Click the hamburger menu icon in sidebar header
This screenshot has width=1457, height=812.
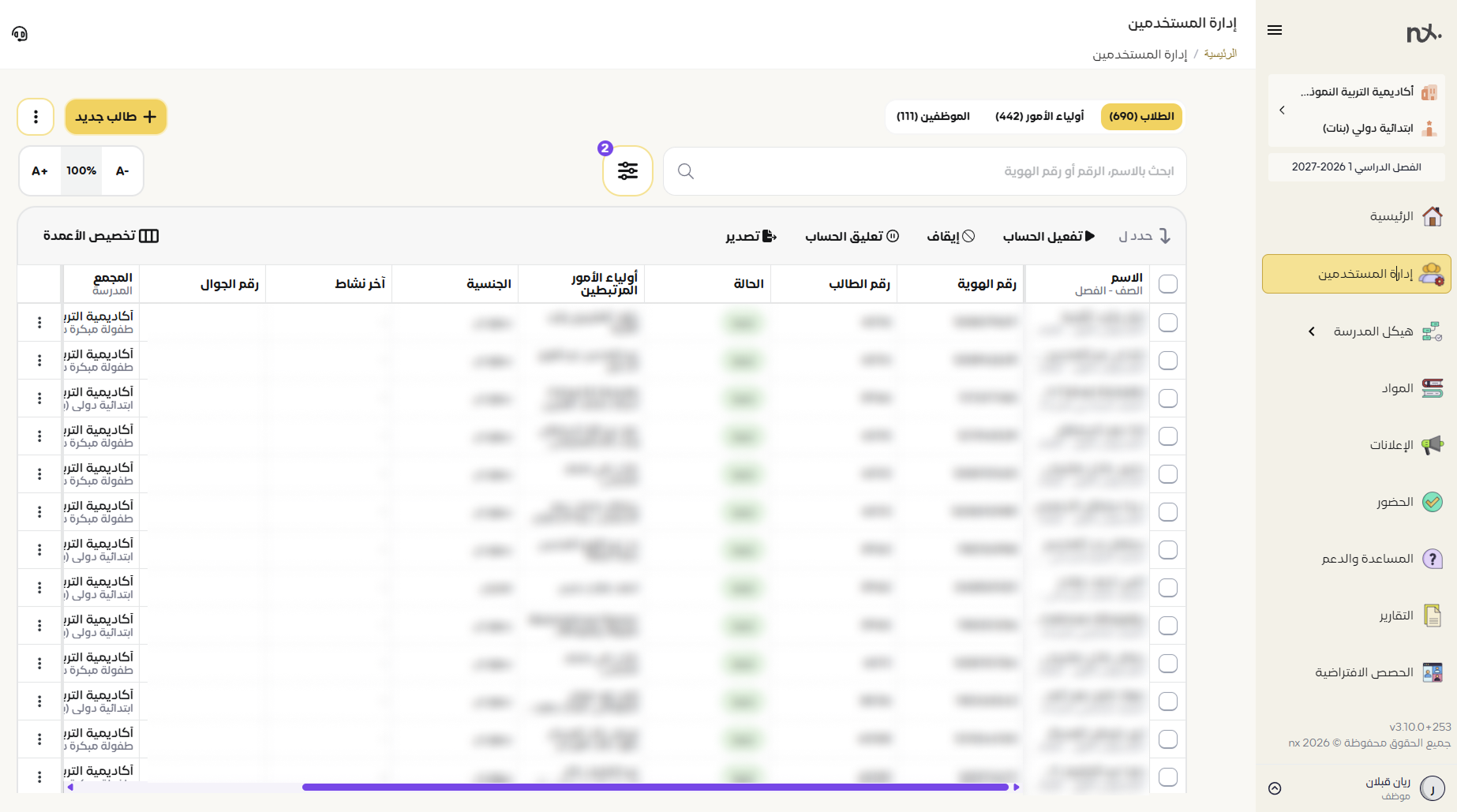point(1275,30)
